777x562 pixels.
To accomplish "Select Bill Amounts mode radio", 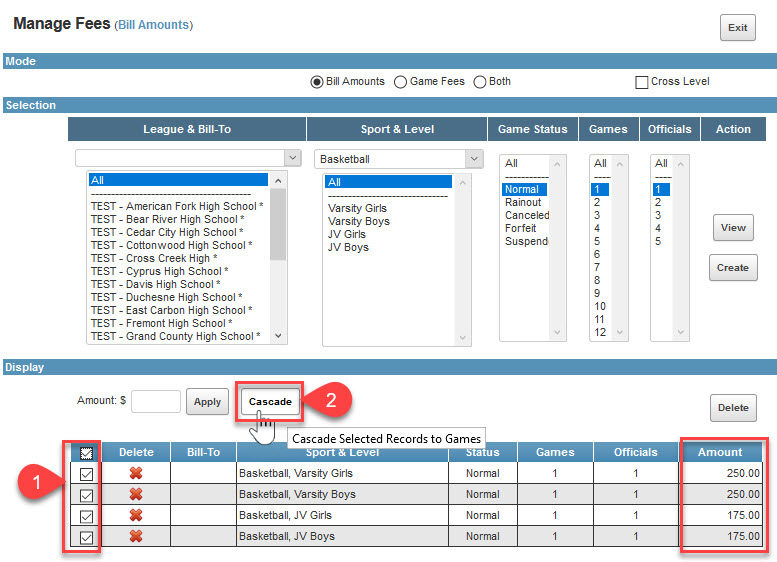I will pyautogui.click(x=317, y=82).
